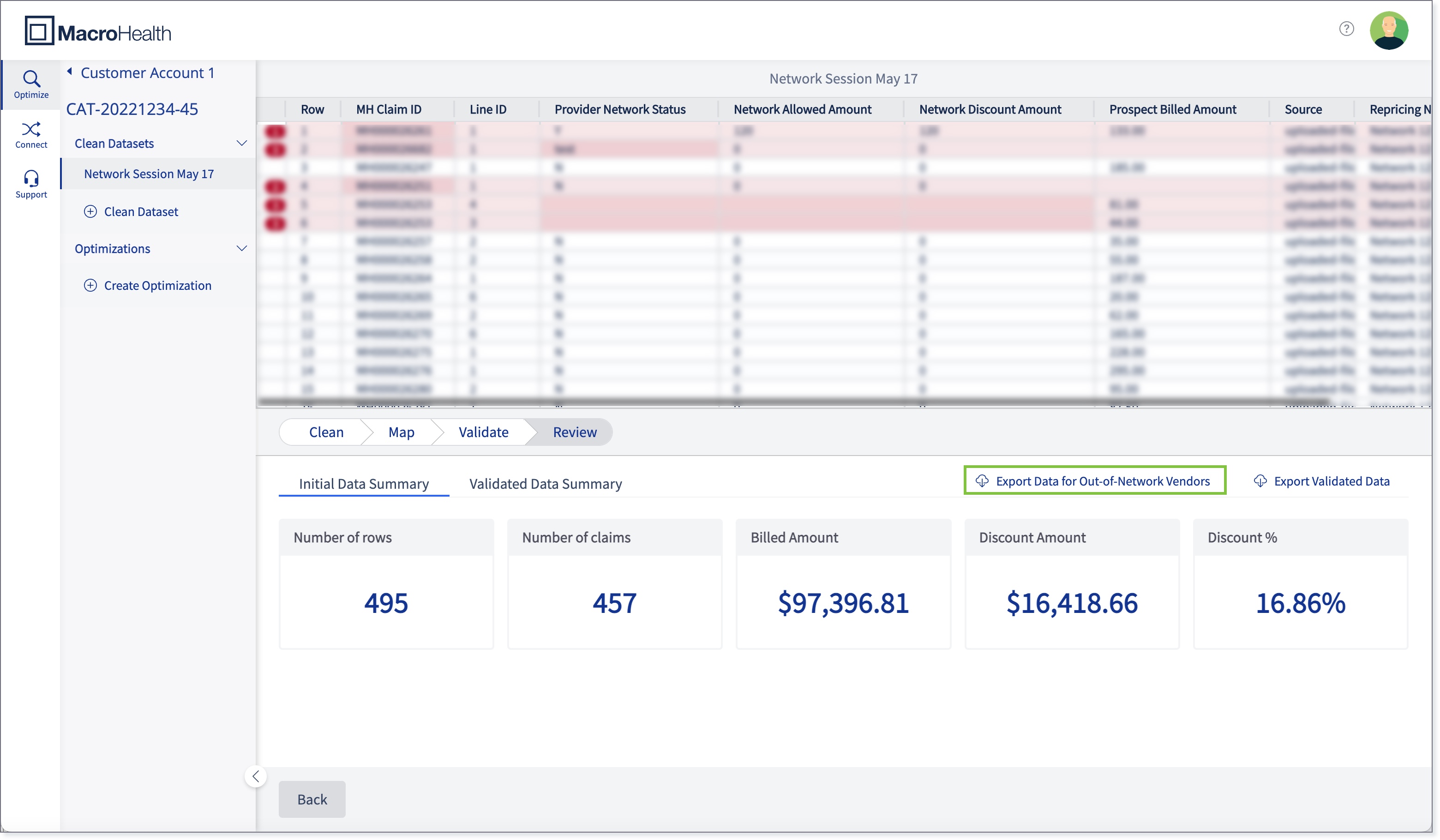Screen dimensions: 1440x840
Task: Go back via Customer Account 1 arrow
Action: pos(70,72)
